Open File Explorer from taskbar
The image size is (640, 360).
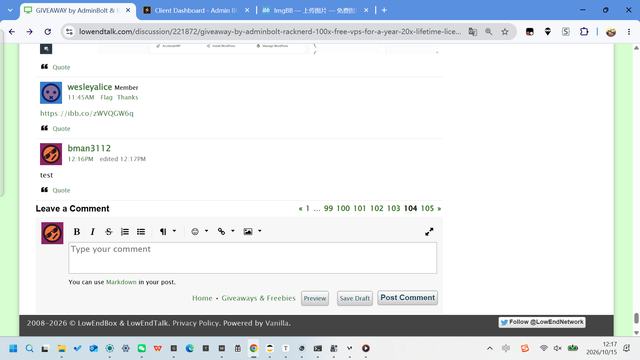point(61,348)
